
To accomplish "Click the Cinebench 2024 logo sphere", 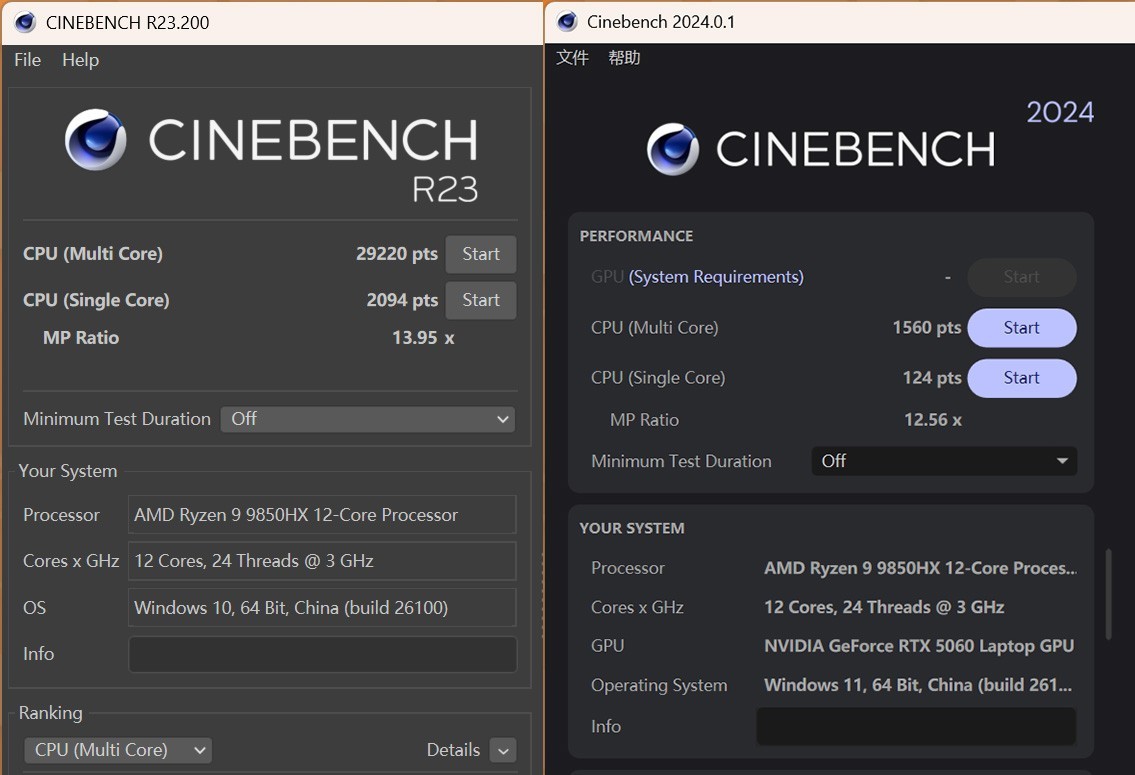I will pyautogui.click(x=673, y=150).
